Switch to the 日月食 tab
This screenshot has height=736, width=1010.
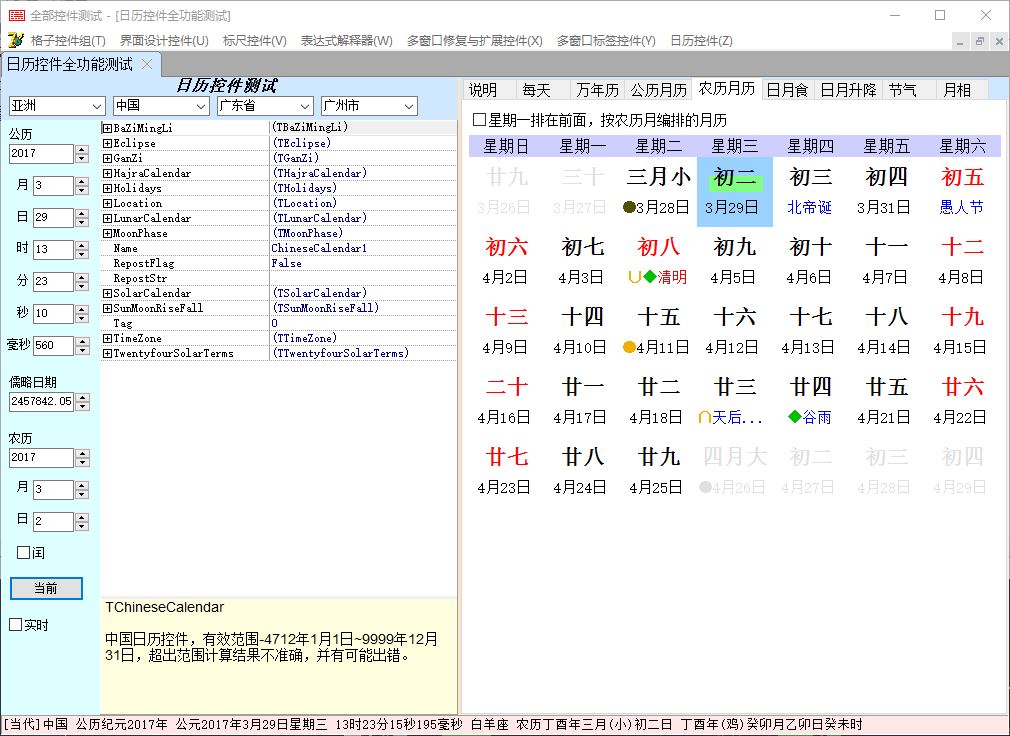pos(787,90)
